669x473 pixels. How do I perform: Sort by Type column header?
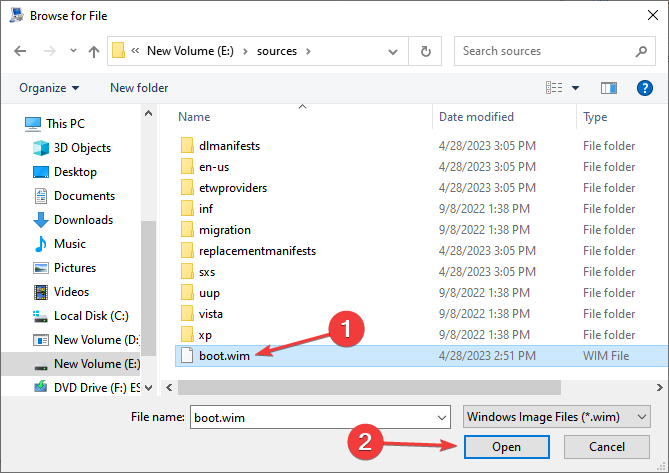595,117
